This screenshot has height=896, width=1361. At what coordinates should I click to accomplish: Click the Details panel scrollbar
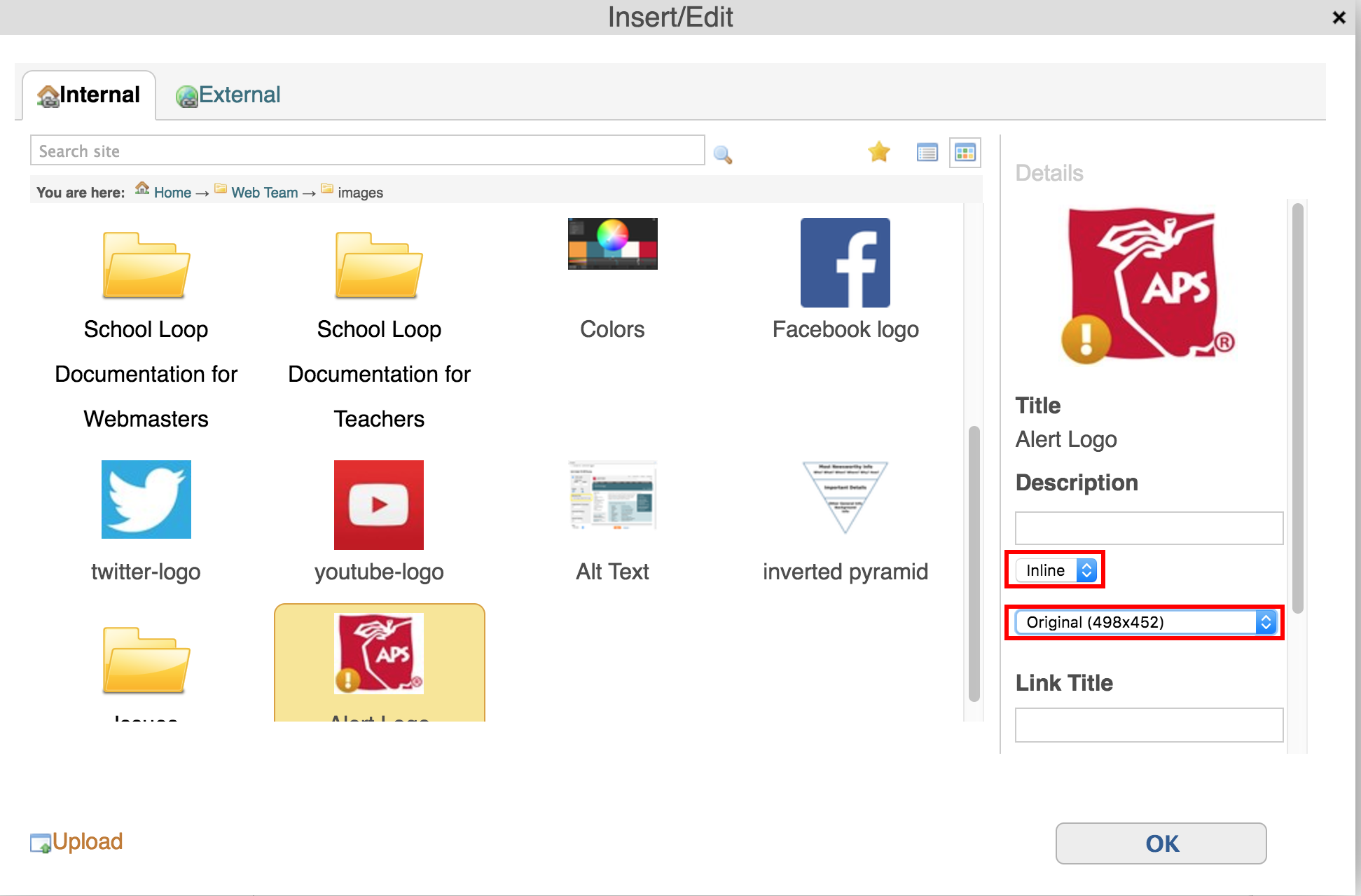[x=1297, y=408]
